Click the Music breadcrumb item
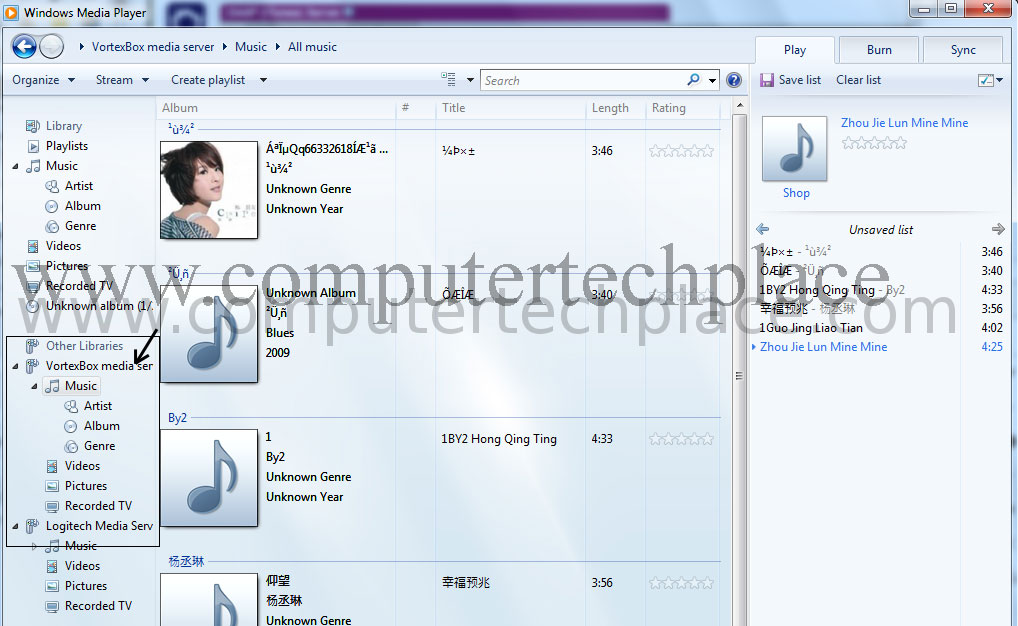 coord(251,47)
